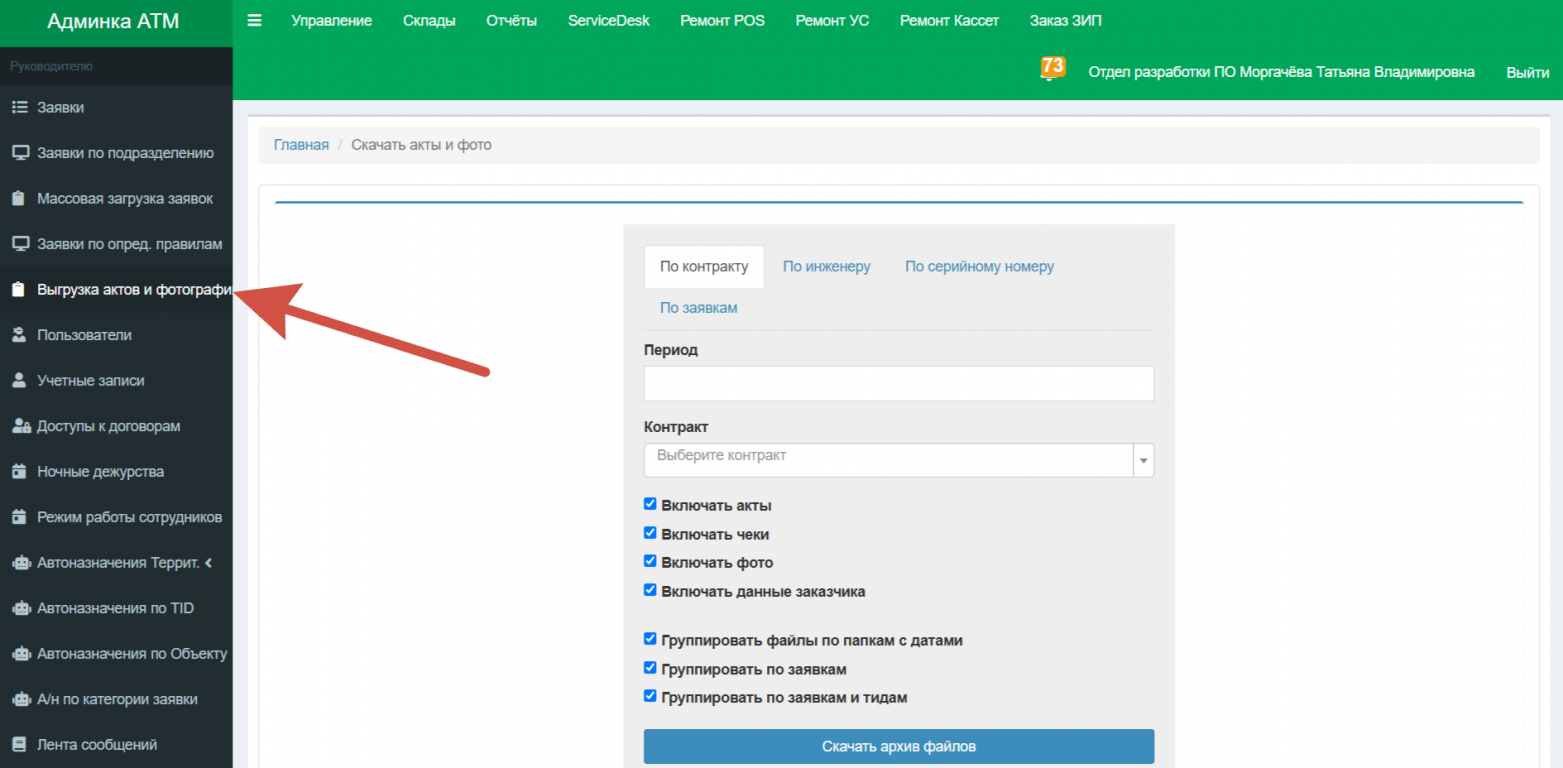The image size is (1563, 768).
Task: Click the clipboard icon beside Массовая загрузка заявок
Action: (19, 199)
